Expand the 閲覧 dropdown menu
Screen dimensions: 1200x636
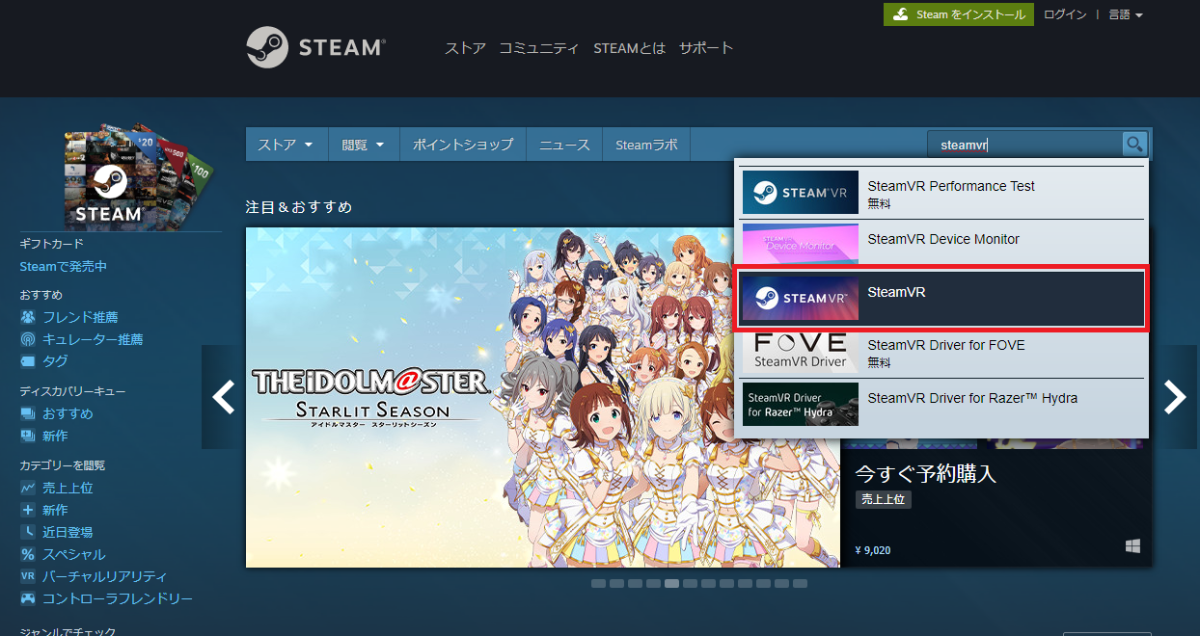363,144
